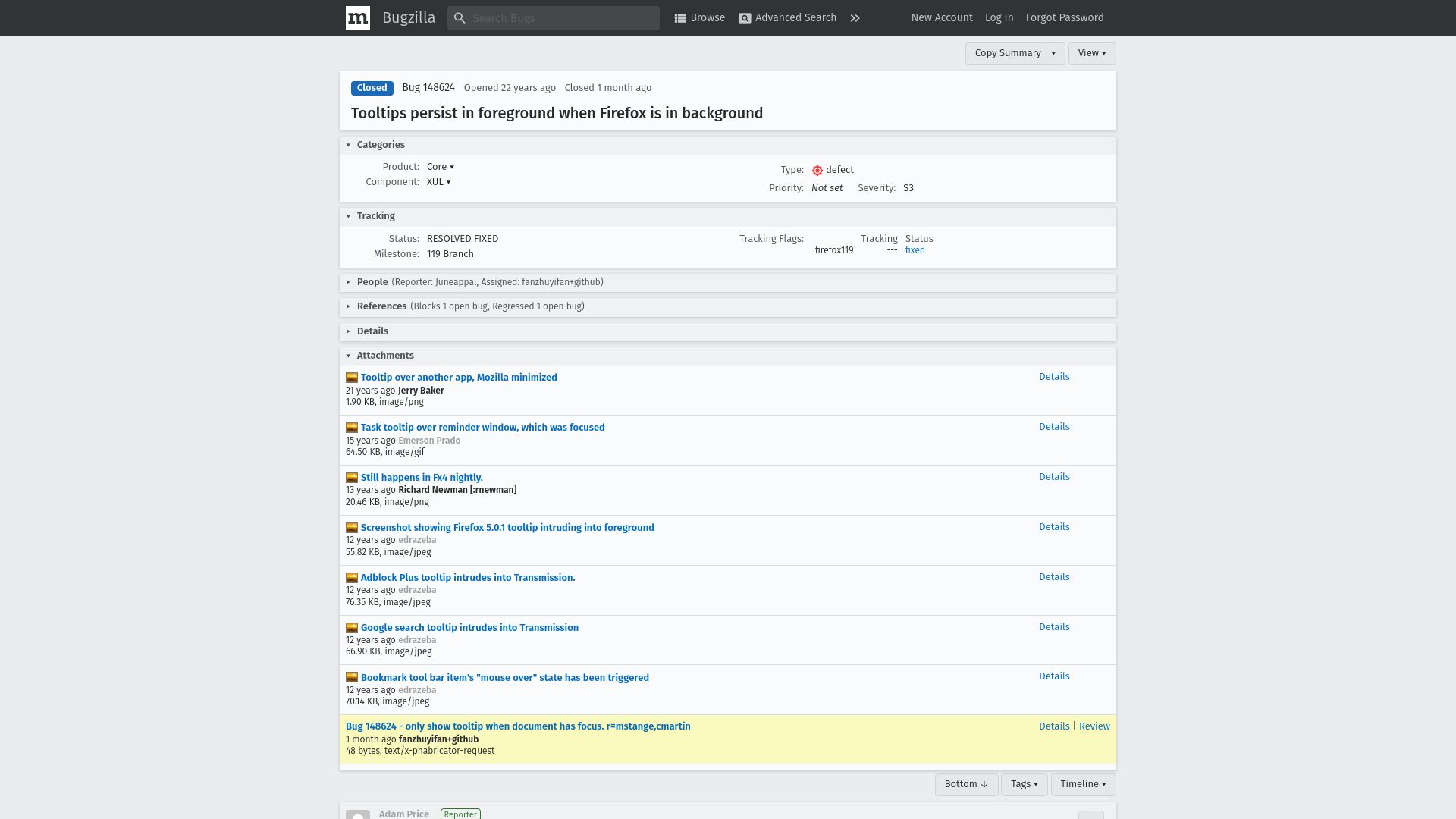Viewport: 1456px width, 819px height.
Task: Open Copy Summary dropdown arrow
Action: (1054, 53)
